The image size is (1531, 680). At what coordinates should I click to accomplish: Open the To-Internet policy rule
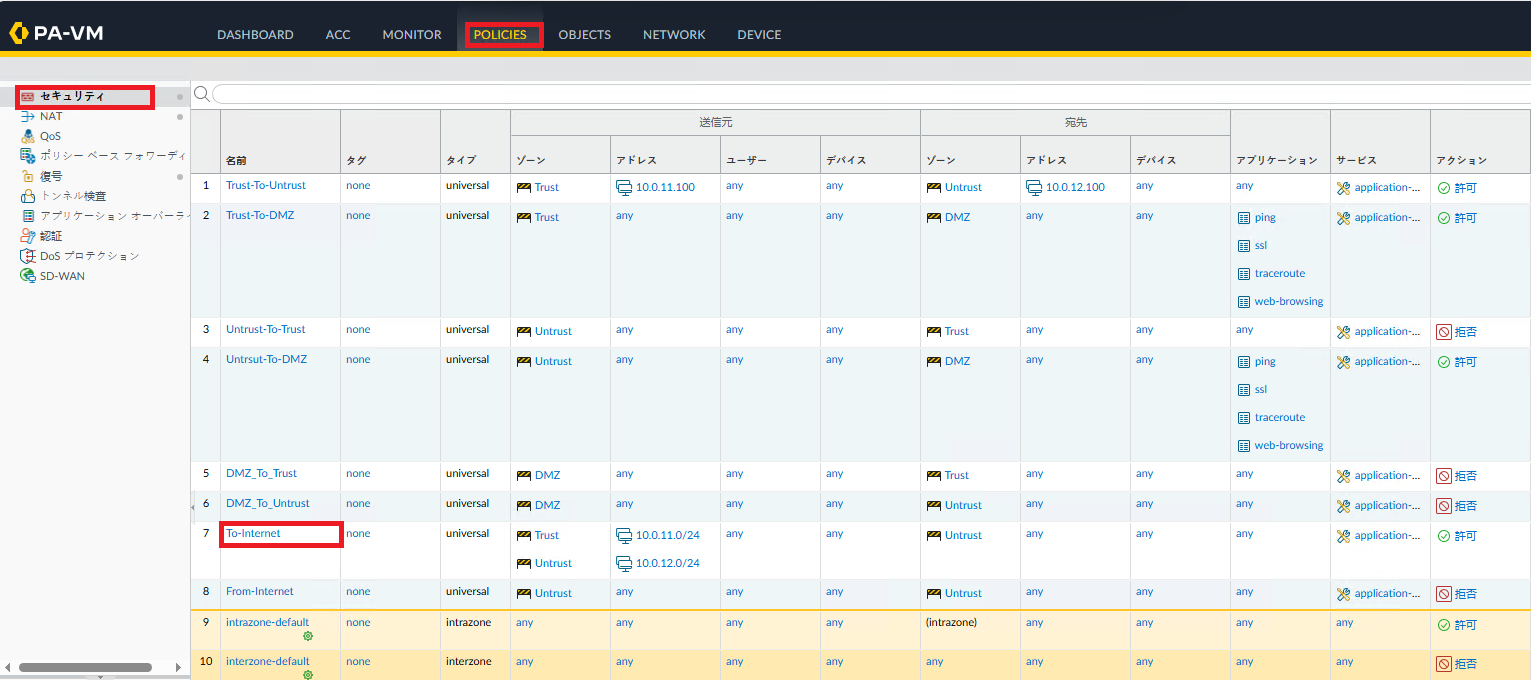253,534
